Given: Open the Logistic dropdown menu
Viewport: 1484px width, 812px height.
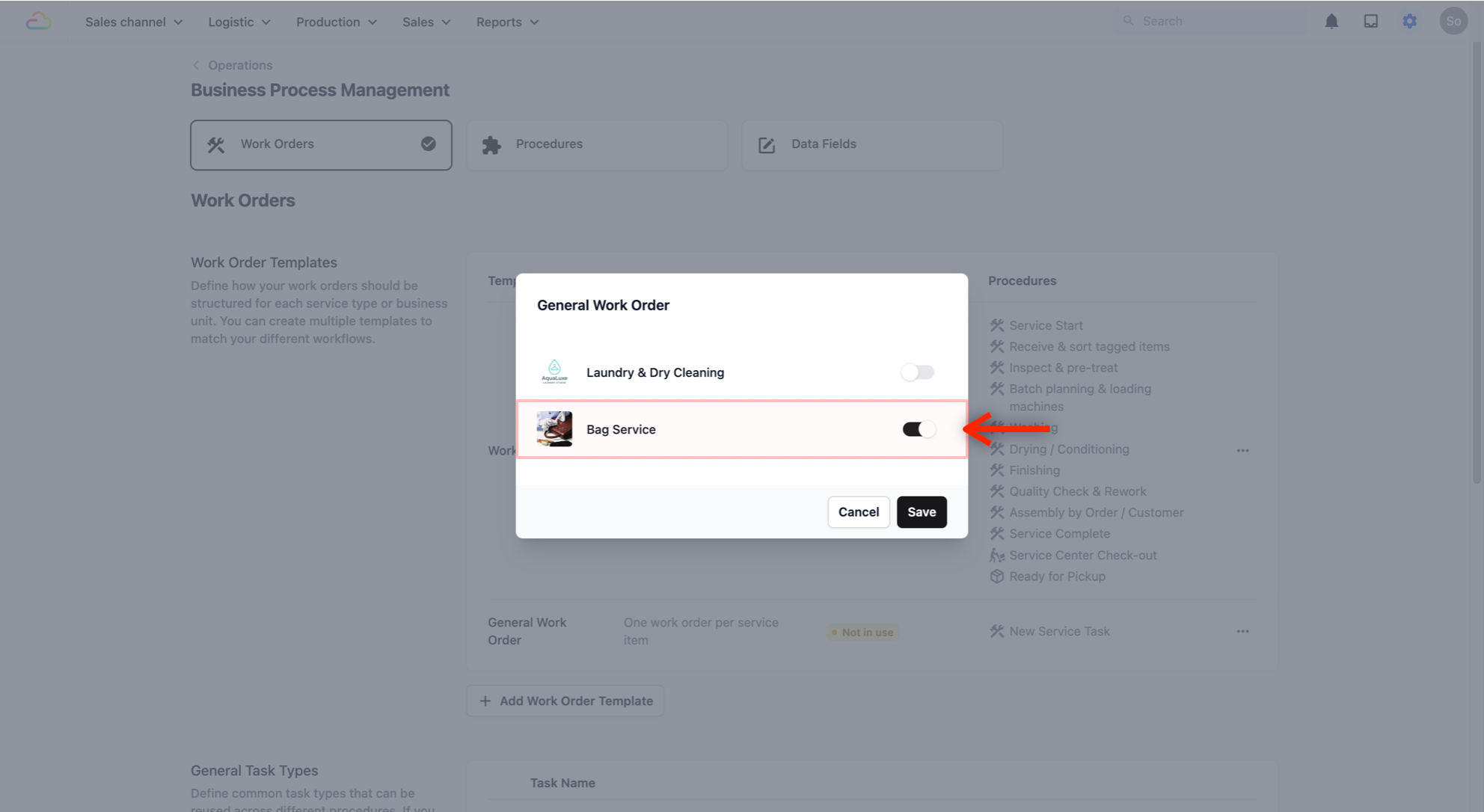Looking at the screenshot, I should click(239, 22).
